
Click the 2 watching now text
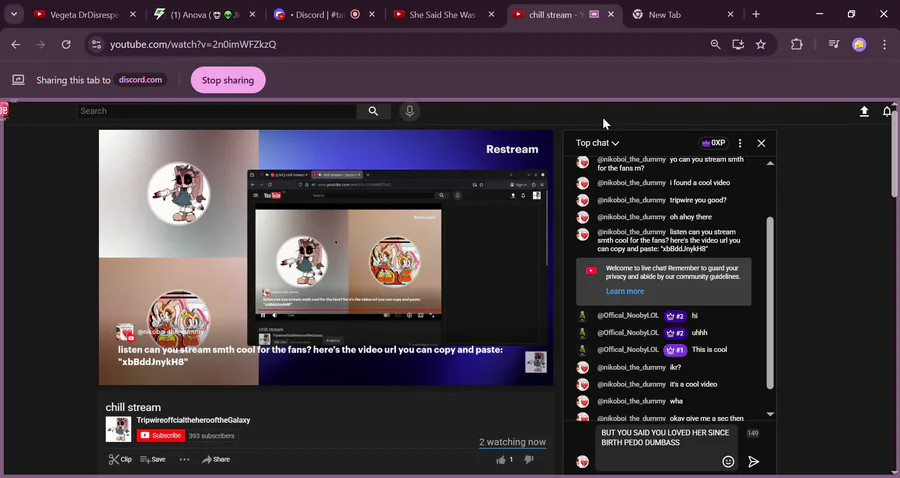click(x=513, y=442)
